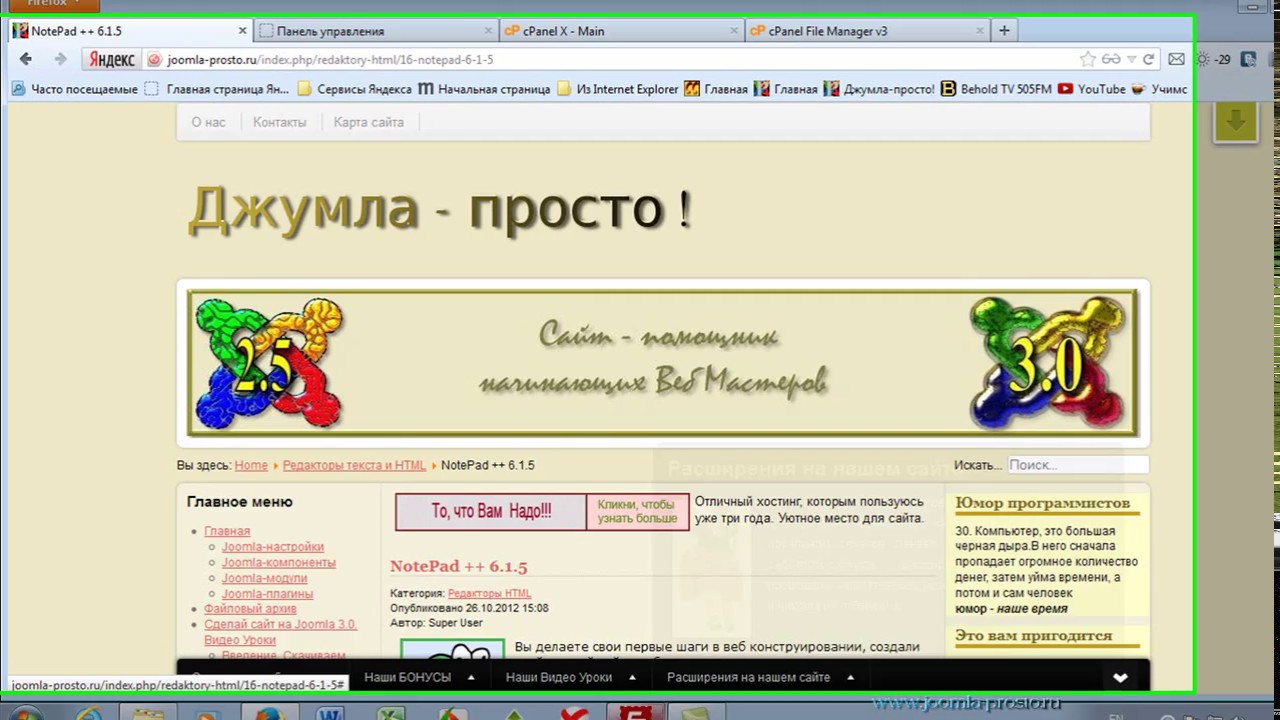The width and height of the screenshot is (1280, 720).
Task: Click the Джумла - просто! site title
Action: tap(440, 210)
